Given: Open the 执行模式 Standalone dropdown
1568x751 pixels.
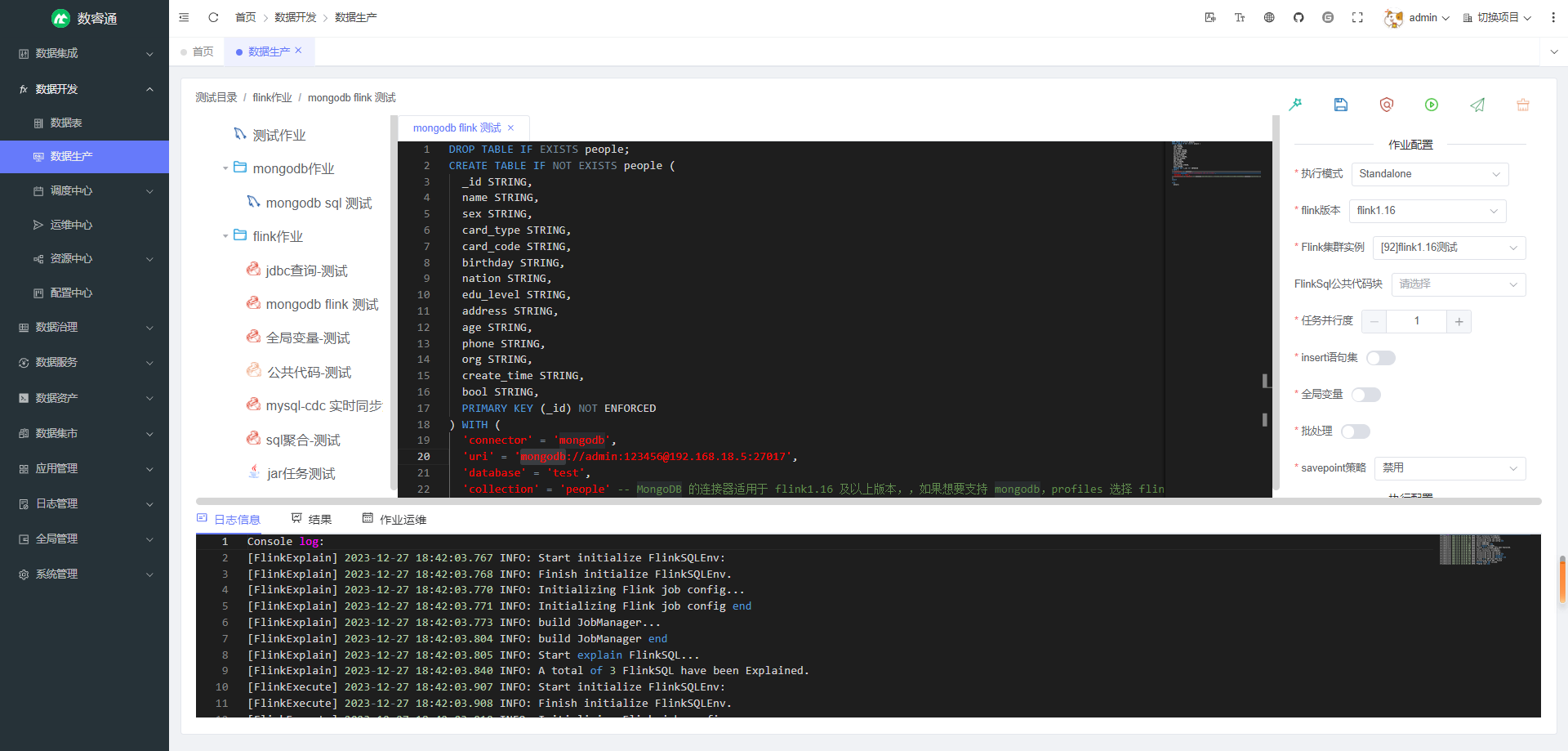Looking at the screenshot, I should tap(1430, 174).
